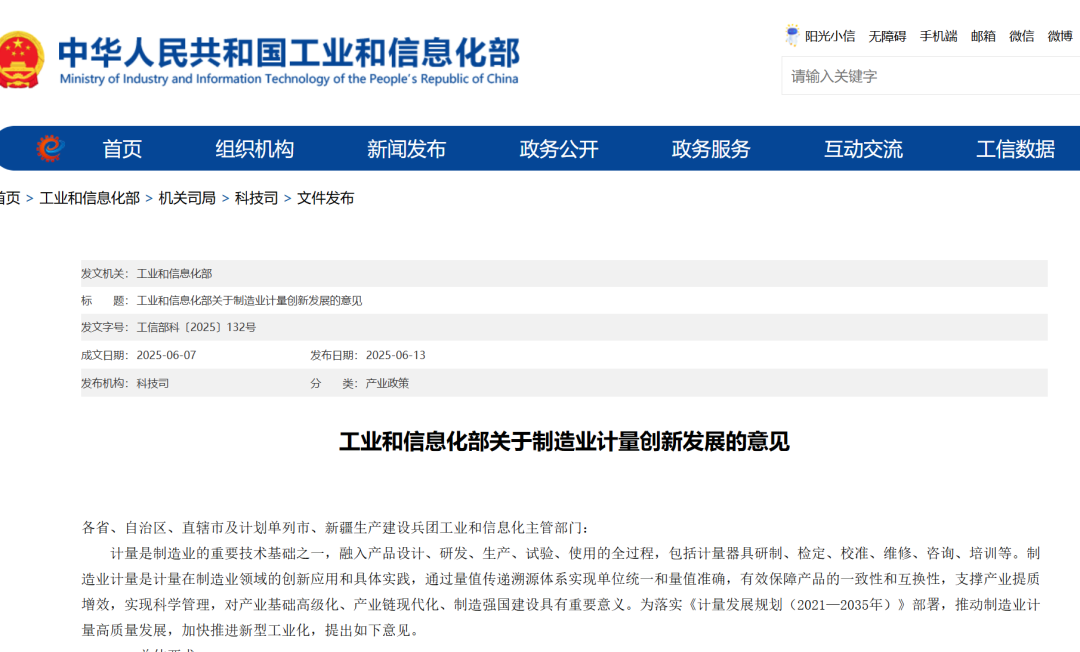The image size is (1080, 652).
Task: Open the 工信数据 navigation item
Action: tap(1015, 149)
